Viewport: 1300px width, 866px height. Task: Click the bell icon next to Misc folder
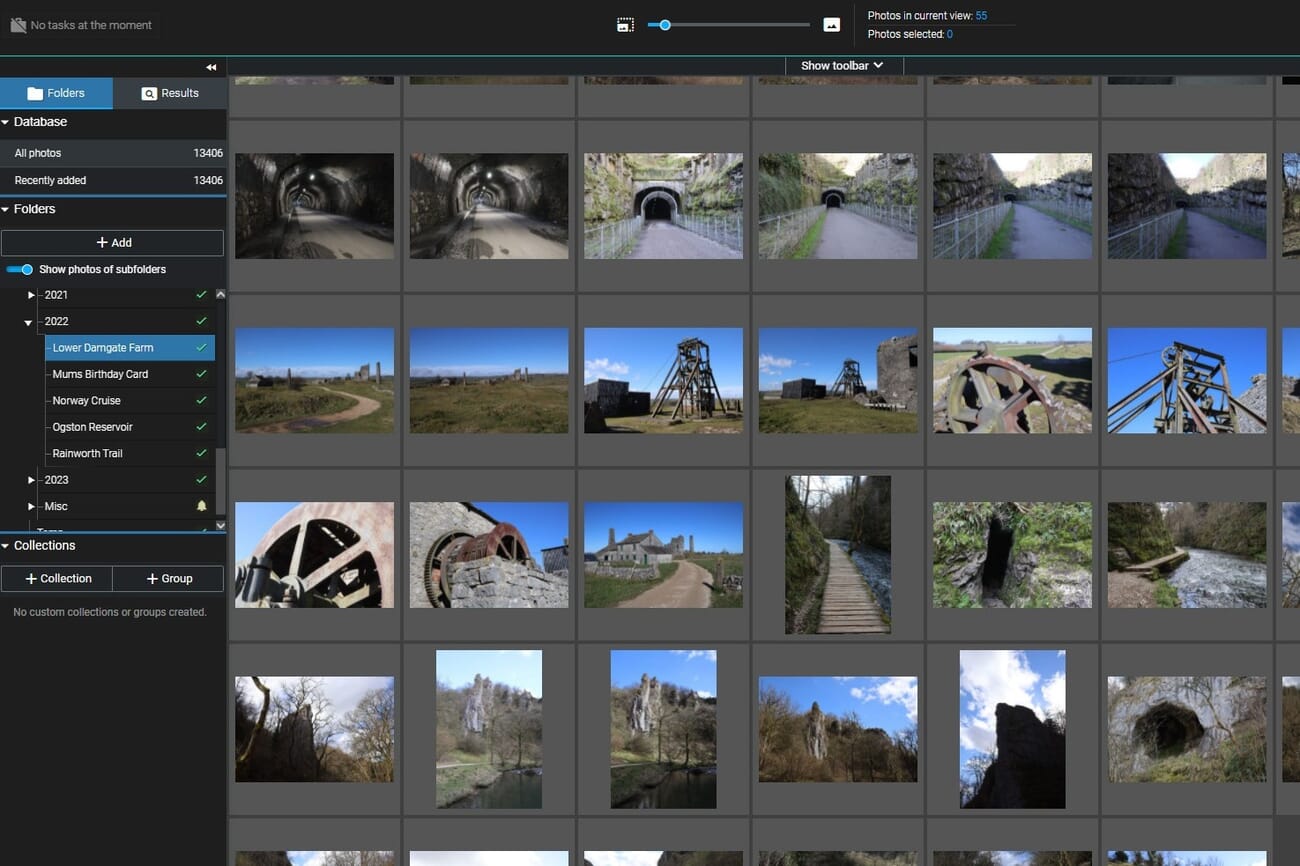(x=201, y=506)
